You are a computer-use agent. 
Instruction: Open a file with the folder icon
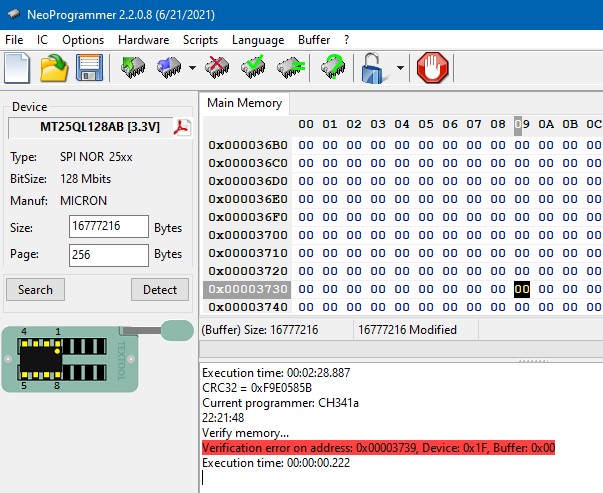54,68
